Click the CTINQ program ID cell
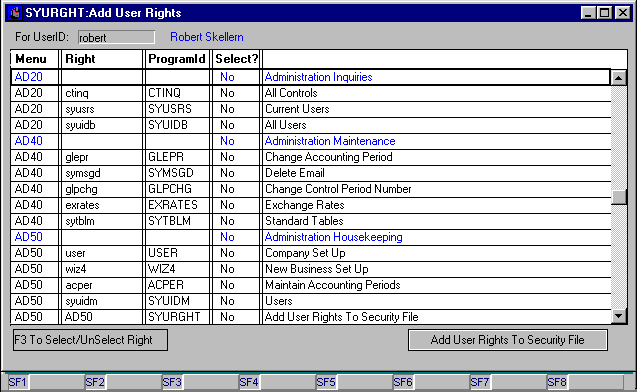 tap(177, 93)
